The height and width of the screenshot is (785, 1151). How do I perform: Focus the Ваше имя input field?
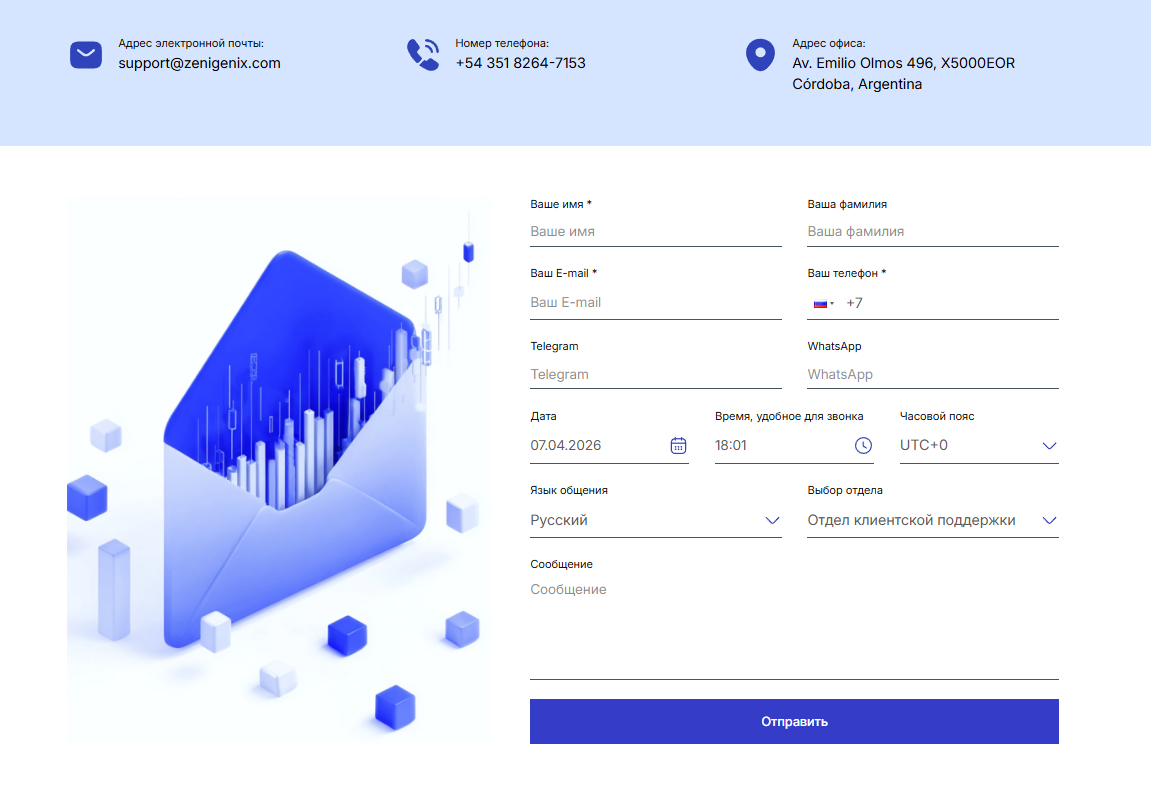point(655,231)
